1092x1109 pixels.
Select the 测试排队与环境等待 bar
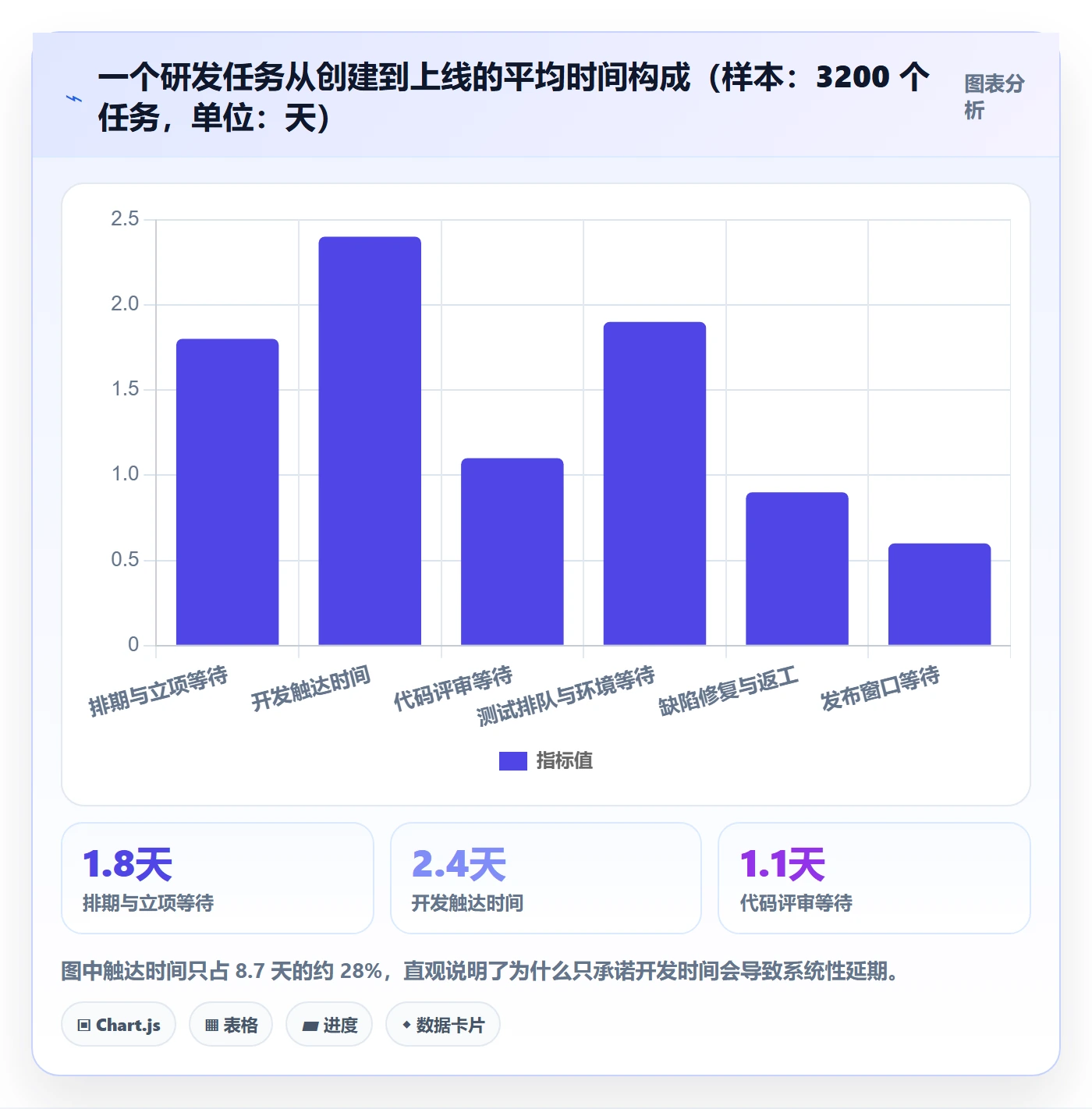pos(654,484)
